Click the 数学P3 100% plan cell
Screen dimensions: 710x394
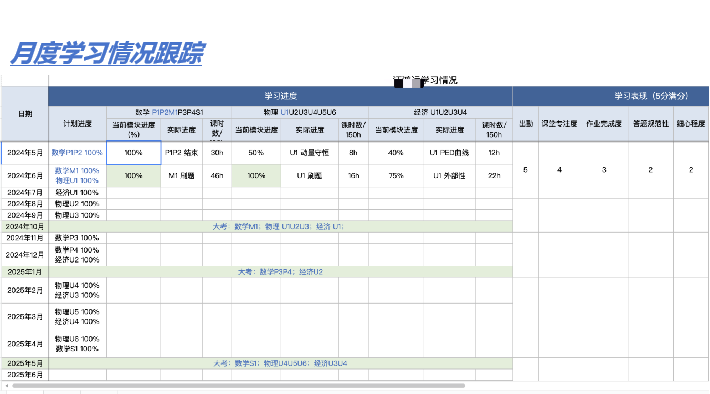click(77, 238)
